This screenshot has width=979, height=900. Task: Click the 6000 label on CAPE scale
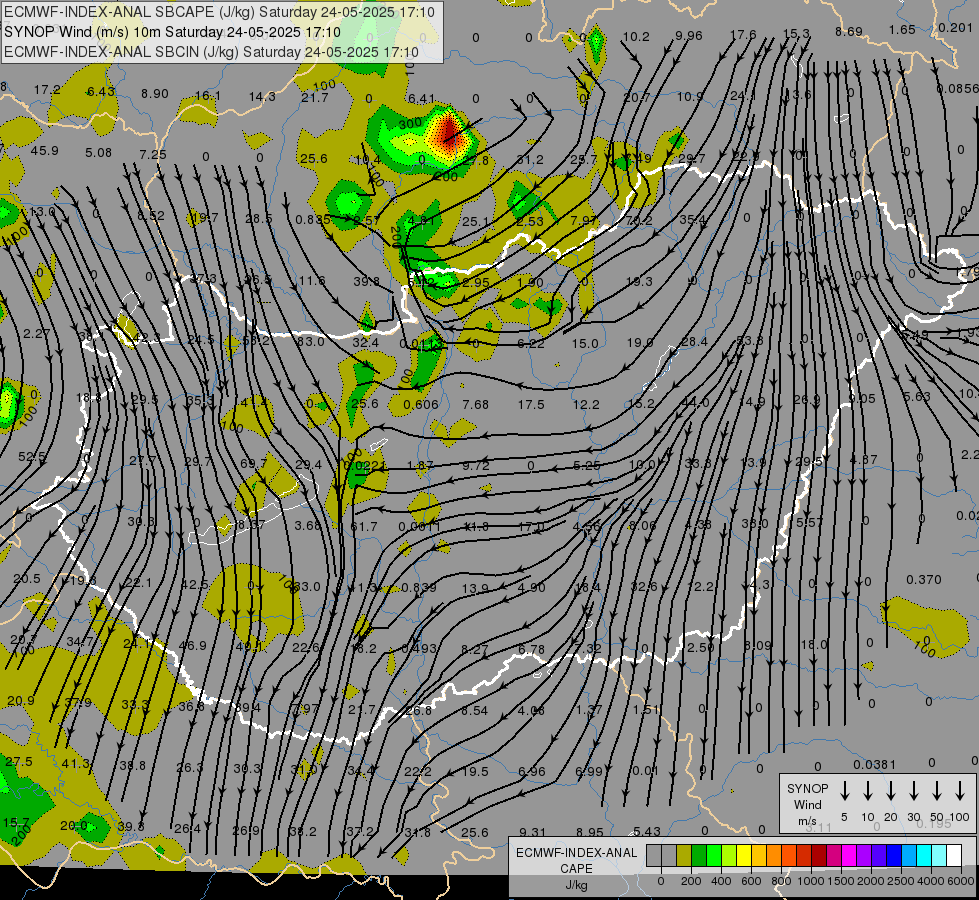(960, 881)
